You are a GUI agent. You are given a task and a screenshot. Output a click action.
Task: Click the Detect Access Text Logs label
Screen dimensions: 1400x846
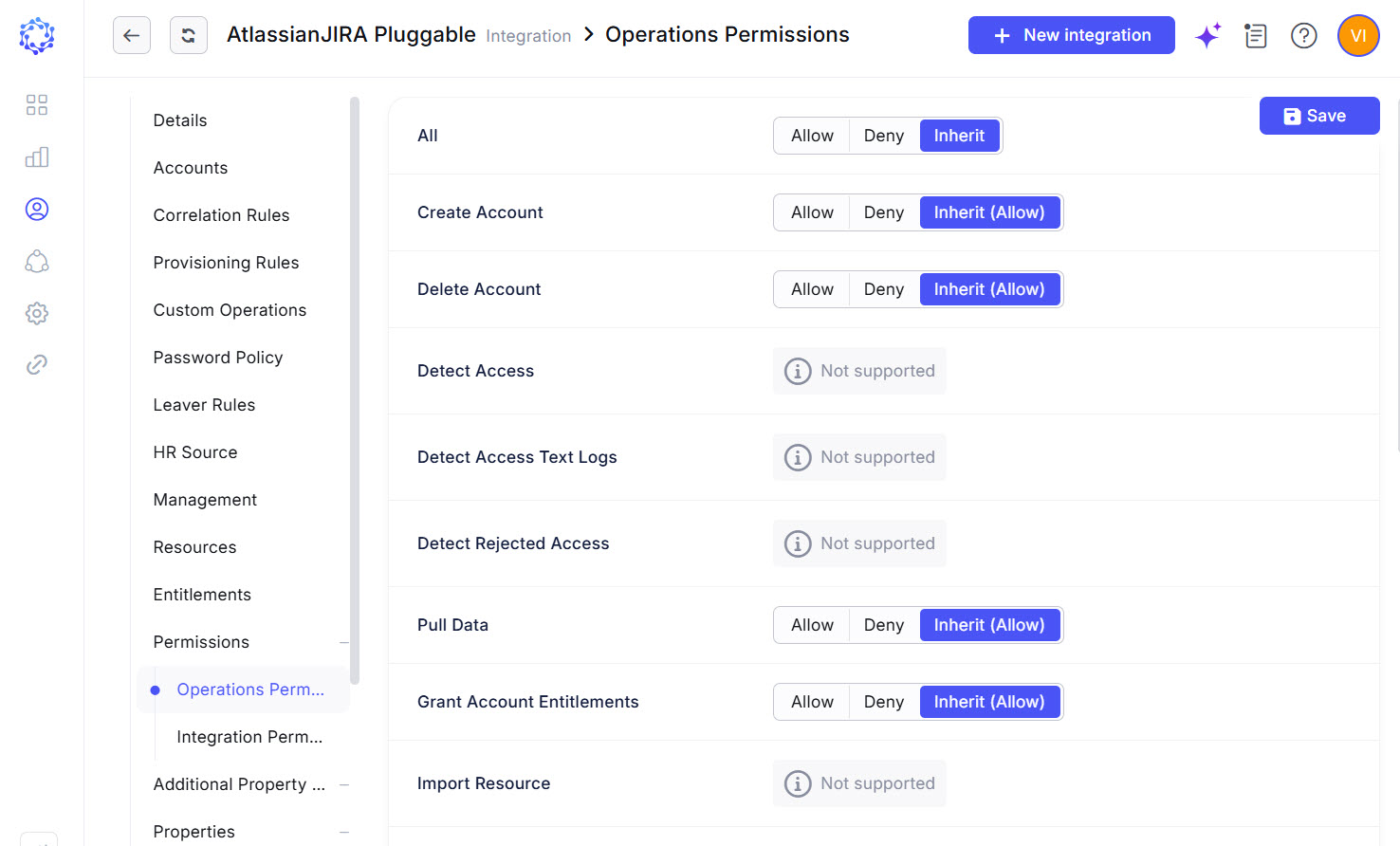[x=517, y=457]
